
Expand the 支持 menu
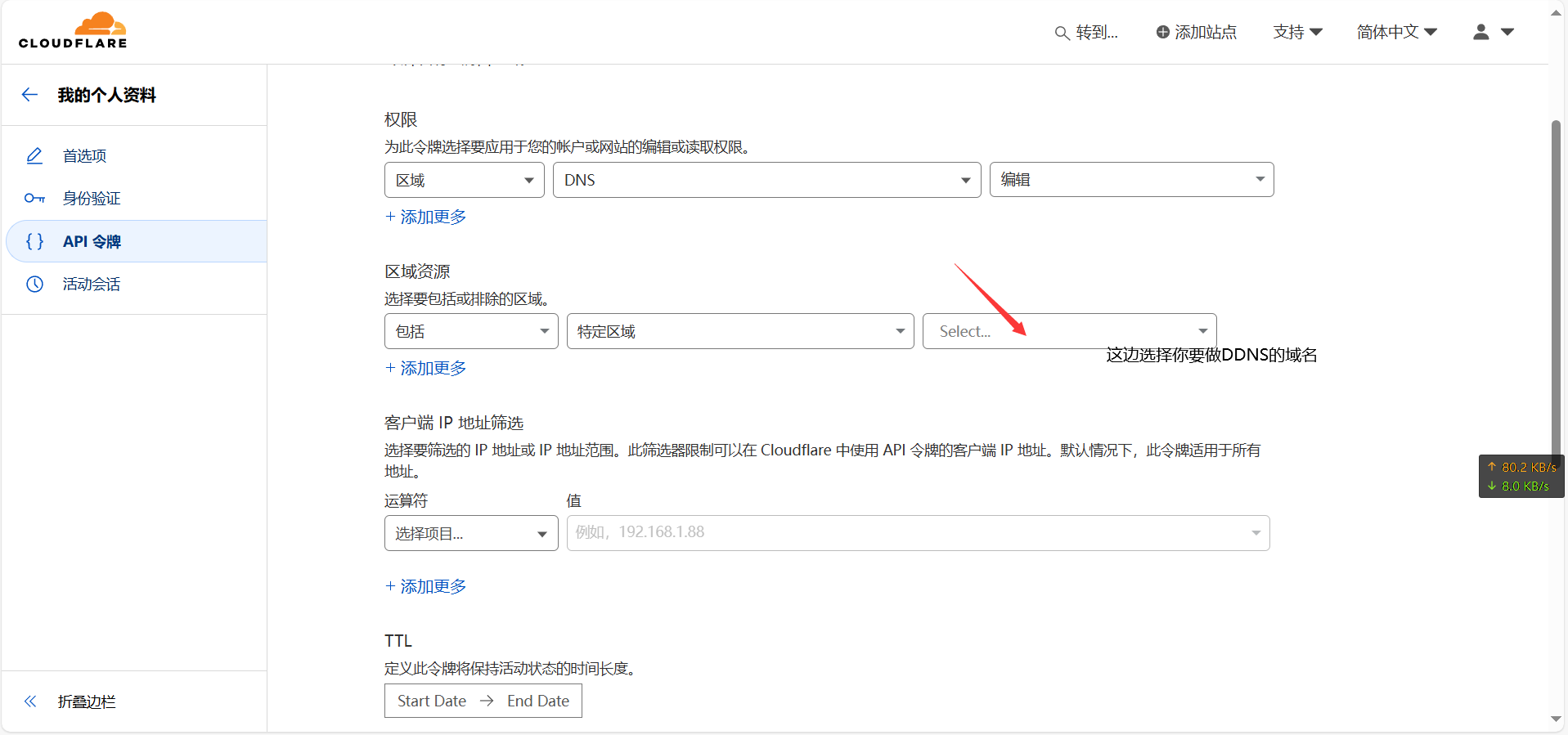(1298, 32)
